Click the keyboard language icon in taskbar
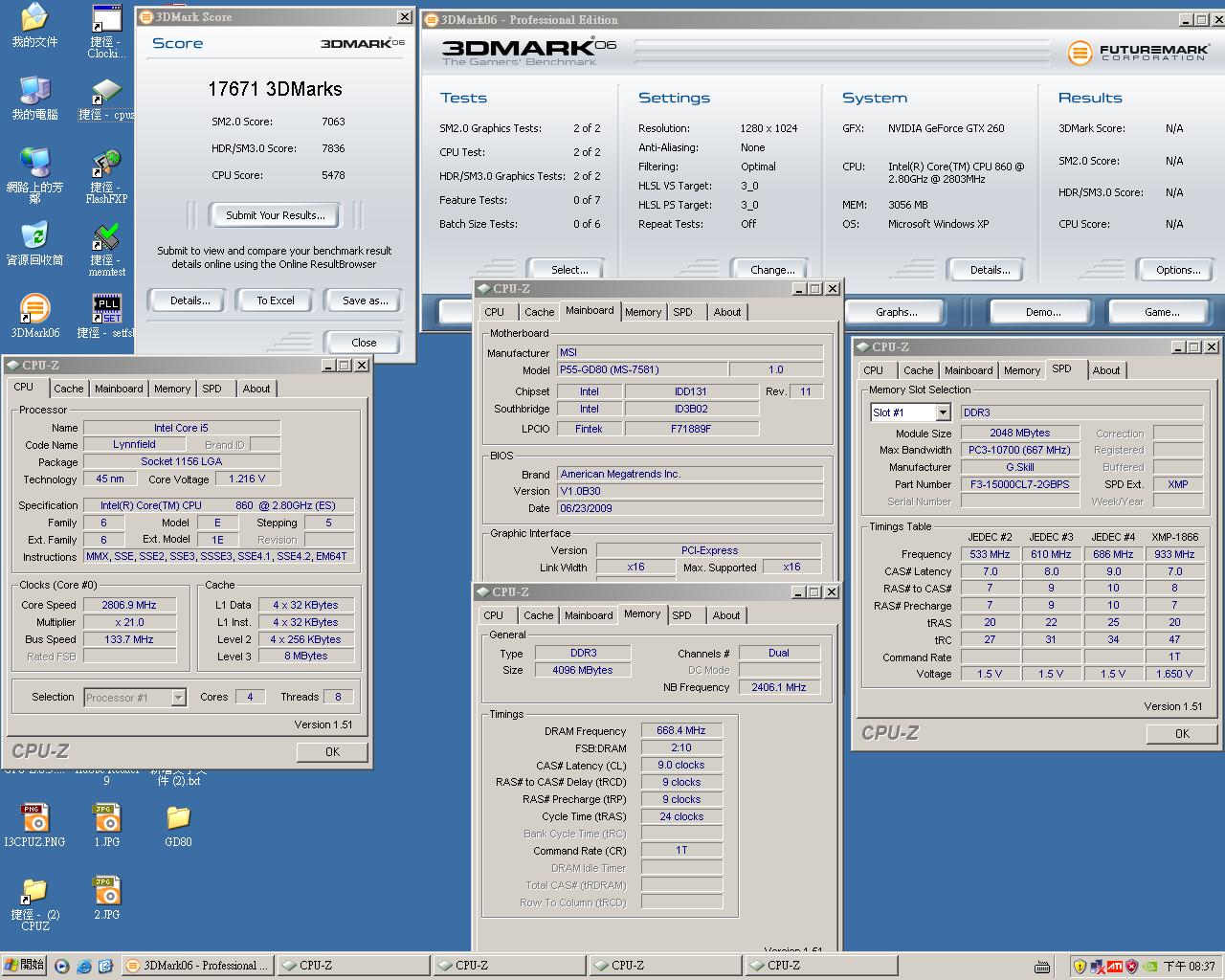The width and height of the screenshot is (1225, 980). [x=1042, y=967]
